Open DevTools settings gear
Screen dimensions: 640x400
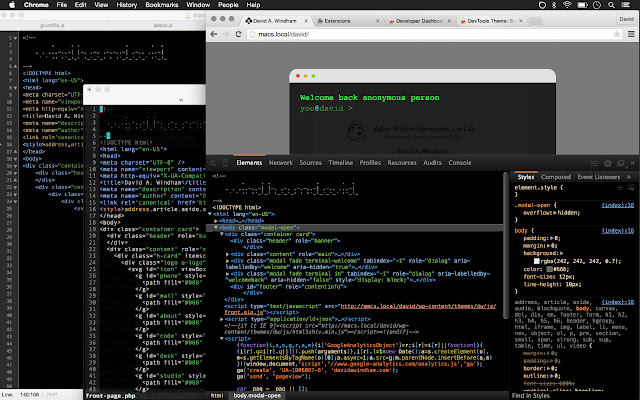(x=607, y=163)
